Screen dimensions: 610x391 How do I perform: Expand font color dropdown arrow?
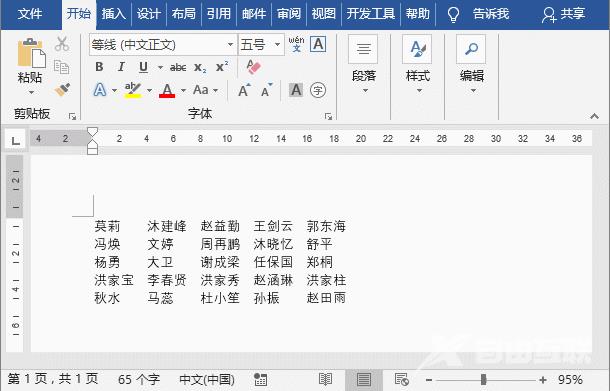(x=183, y=91)
